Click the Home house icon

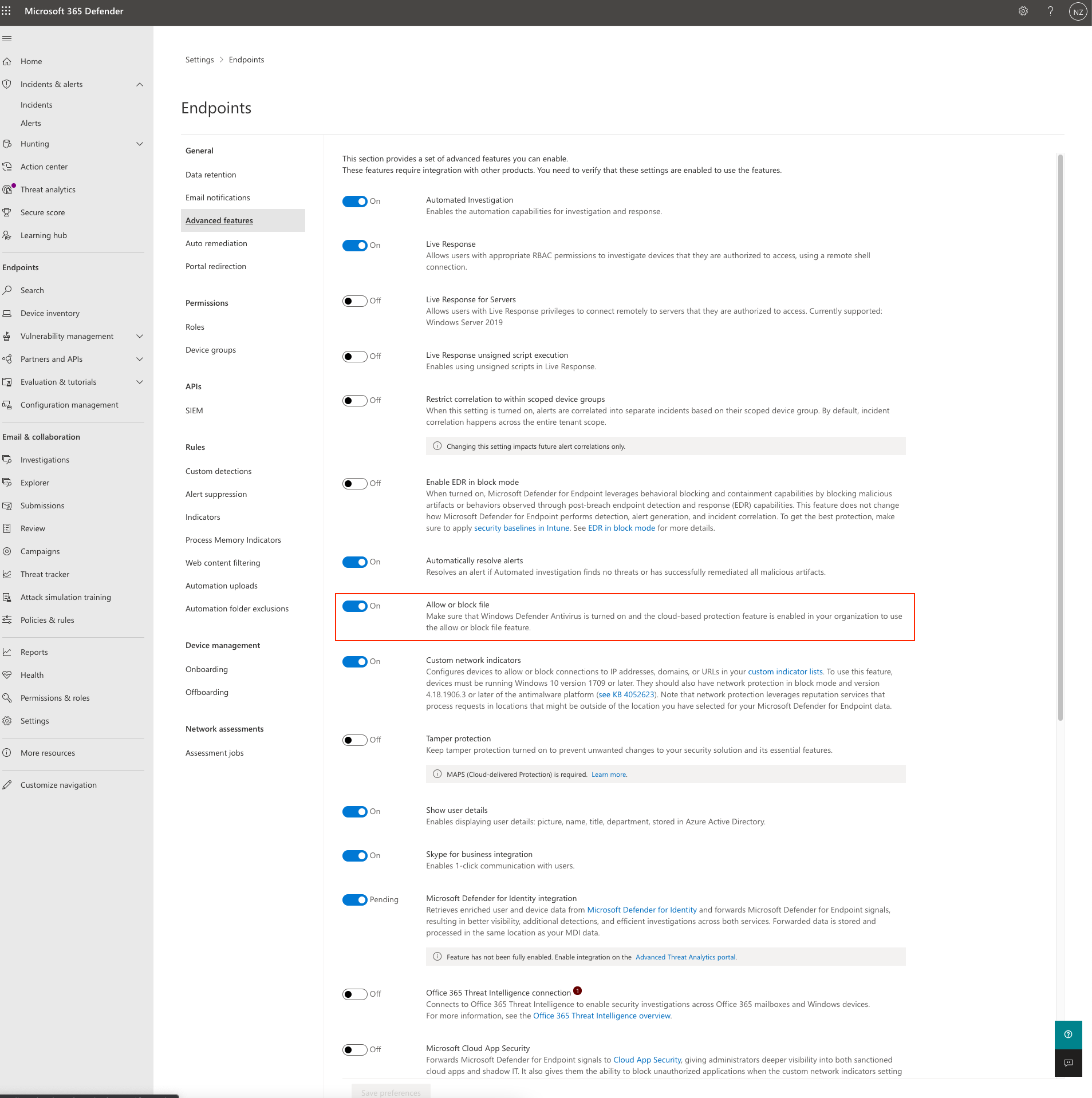(7, 61)
